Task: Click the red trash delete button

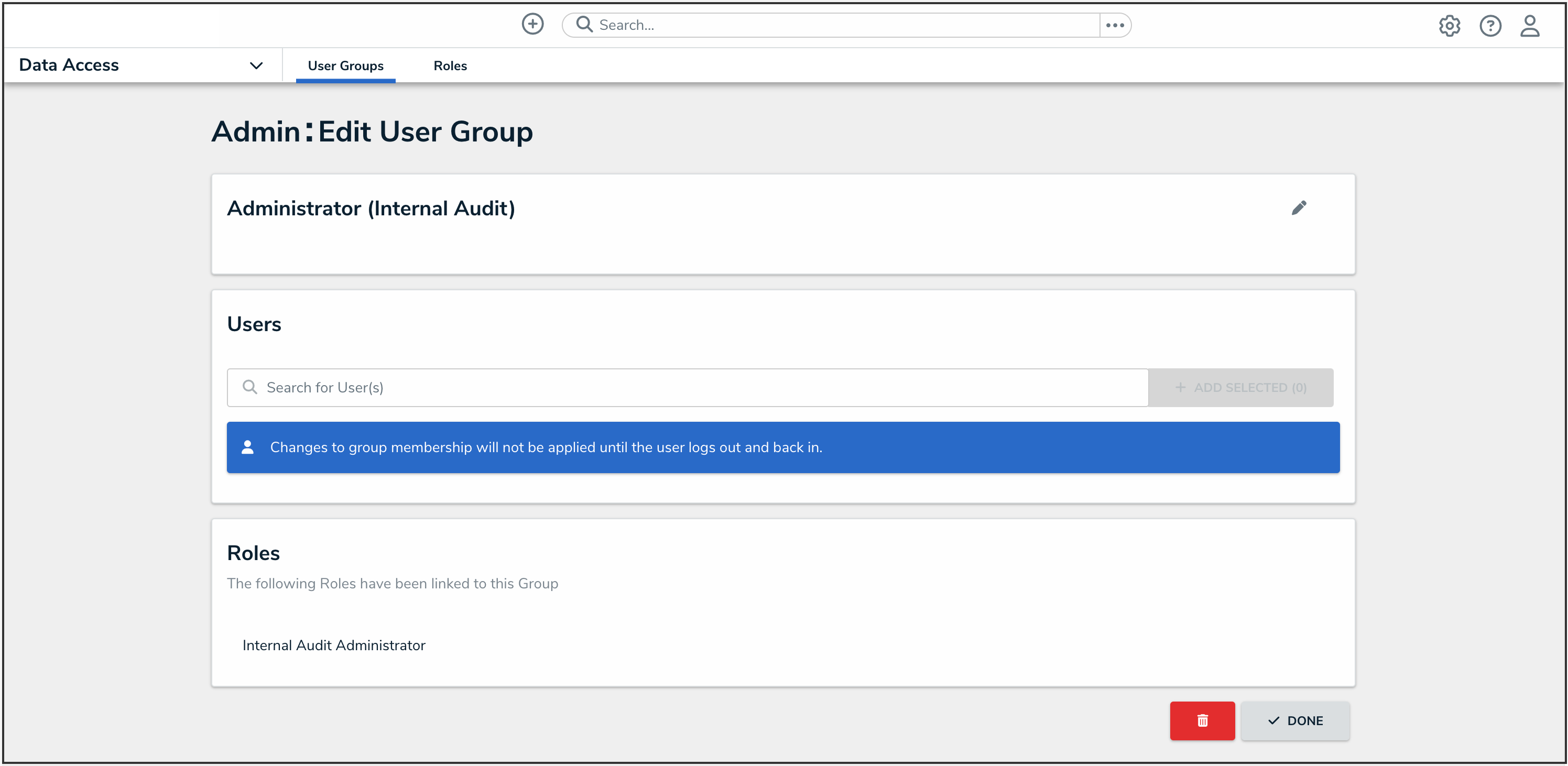Action: tap(1202, 720)
